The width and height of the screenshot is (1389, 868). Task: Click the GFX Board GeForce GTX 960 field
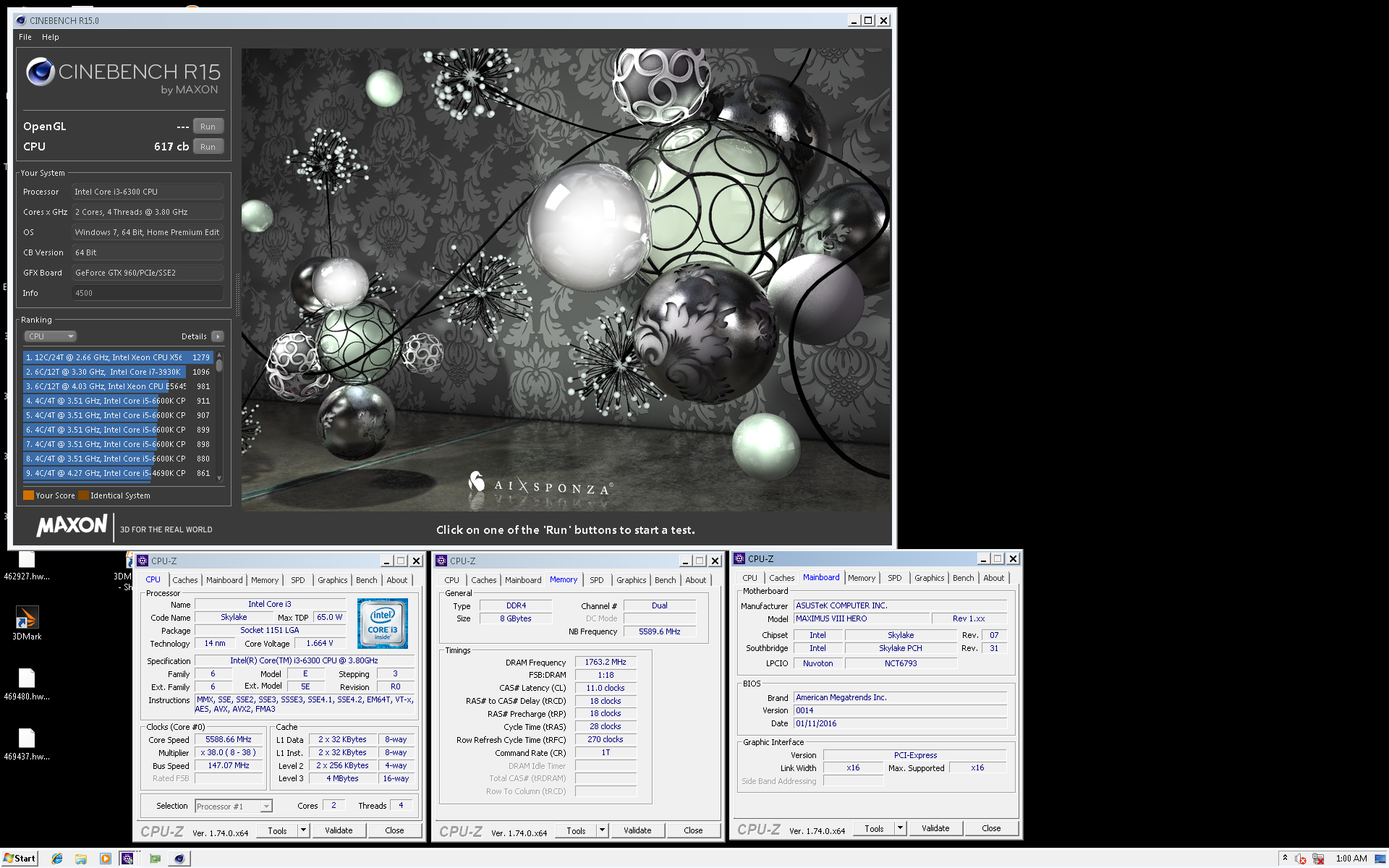[x=148, y=273]
